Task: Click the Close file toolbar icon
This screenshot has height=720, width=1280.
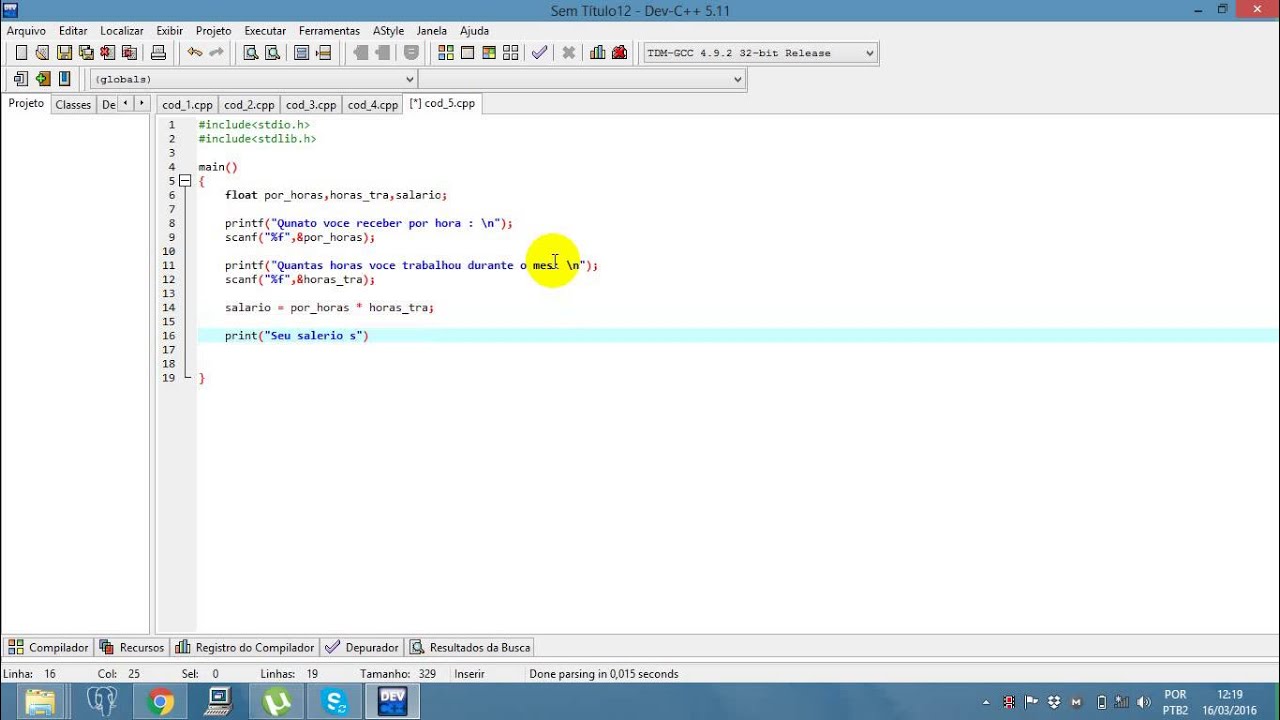Action: [x=107, y=53]
